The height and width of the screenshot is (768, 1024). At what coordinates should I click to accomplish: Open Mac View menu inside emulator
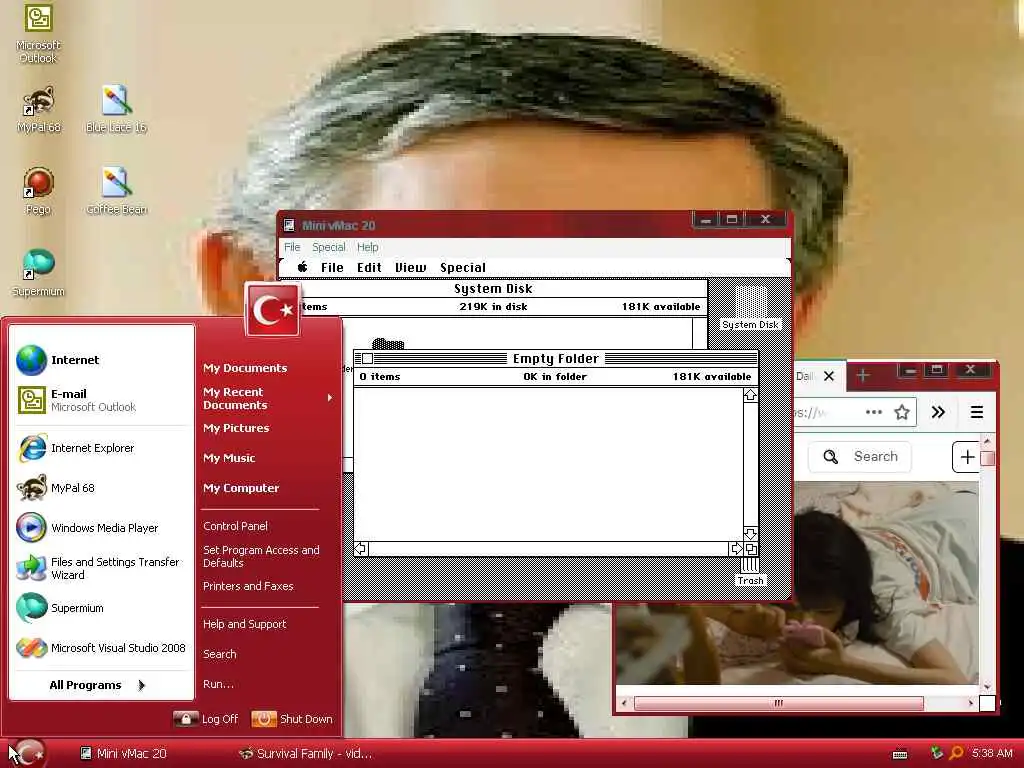410,267
